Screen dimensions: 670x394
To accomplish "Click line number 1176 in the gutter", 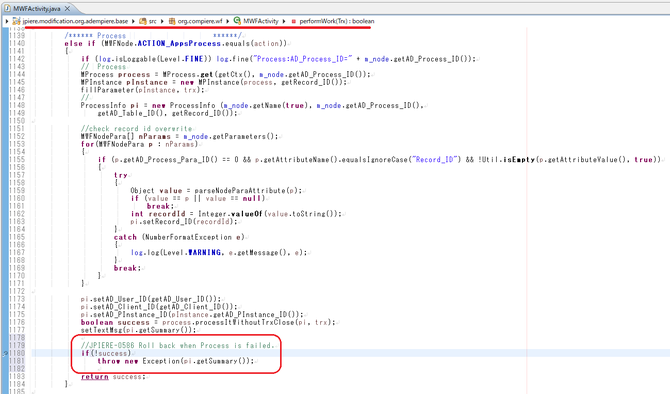I will (17, 322).
